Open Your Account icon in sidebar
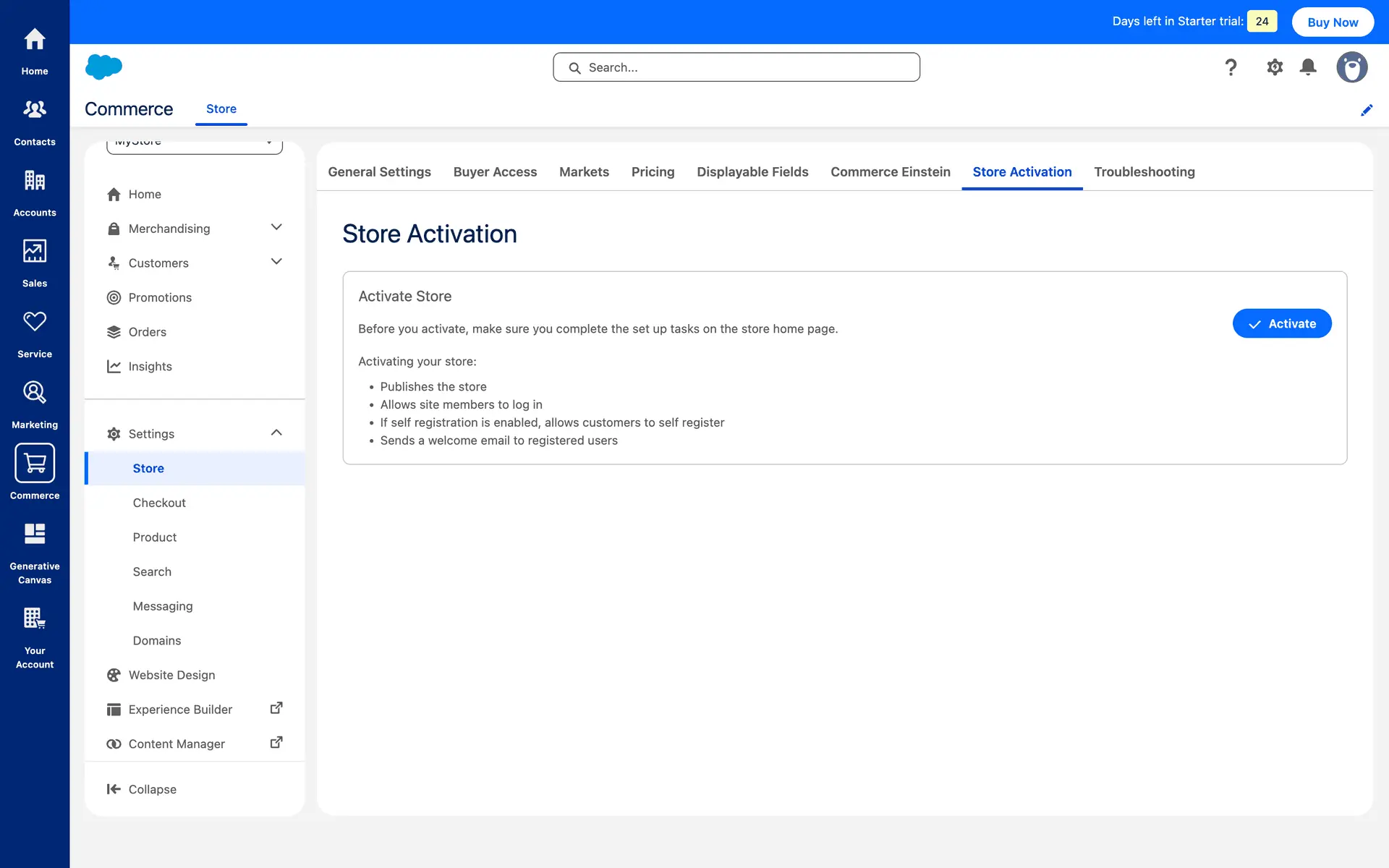The image size is (1389, 868). click(x=35, y=619)
